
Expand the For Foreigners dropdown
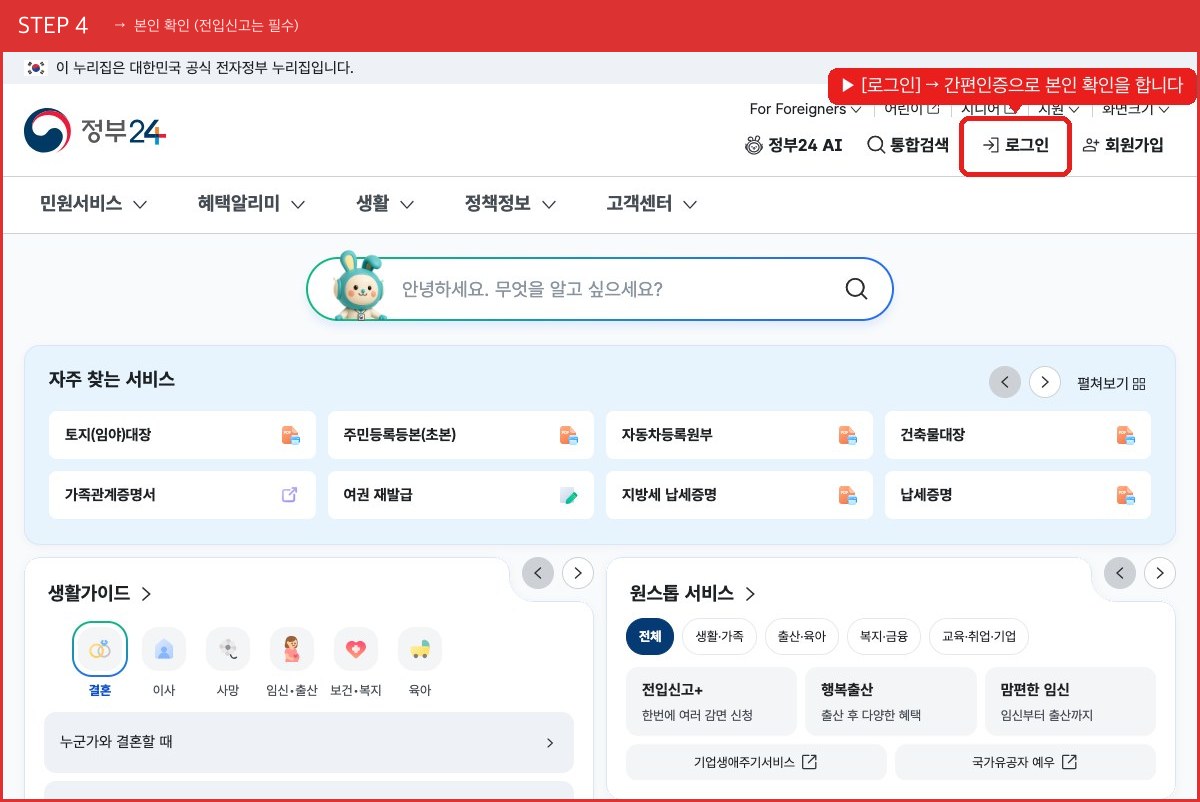pos(805,108)
